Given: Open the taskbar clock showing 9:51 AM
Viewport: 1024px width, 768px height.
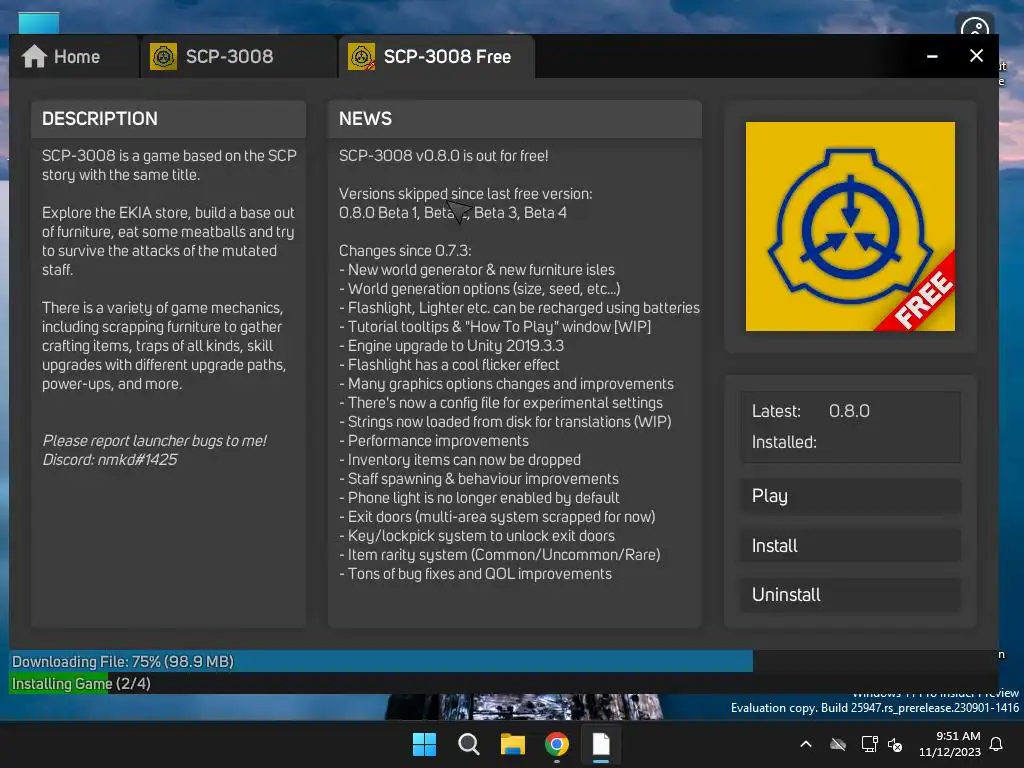Looking at the screenshot, I should pyautogui.click(x=950, y=744).
